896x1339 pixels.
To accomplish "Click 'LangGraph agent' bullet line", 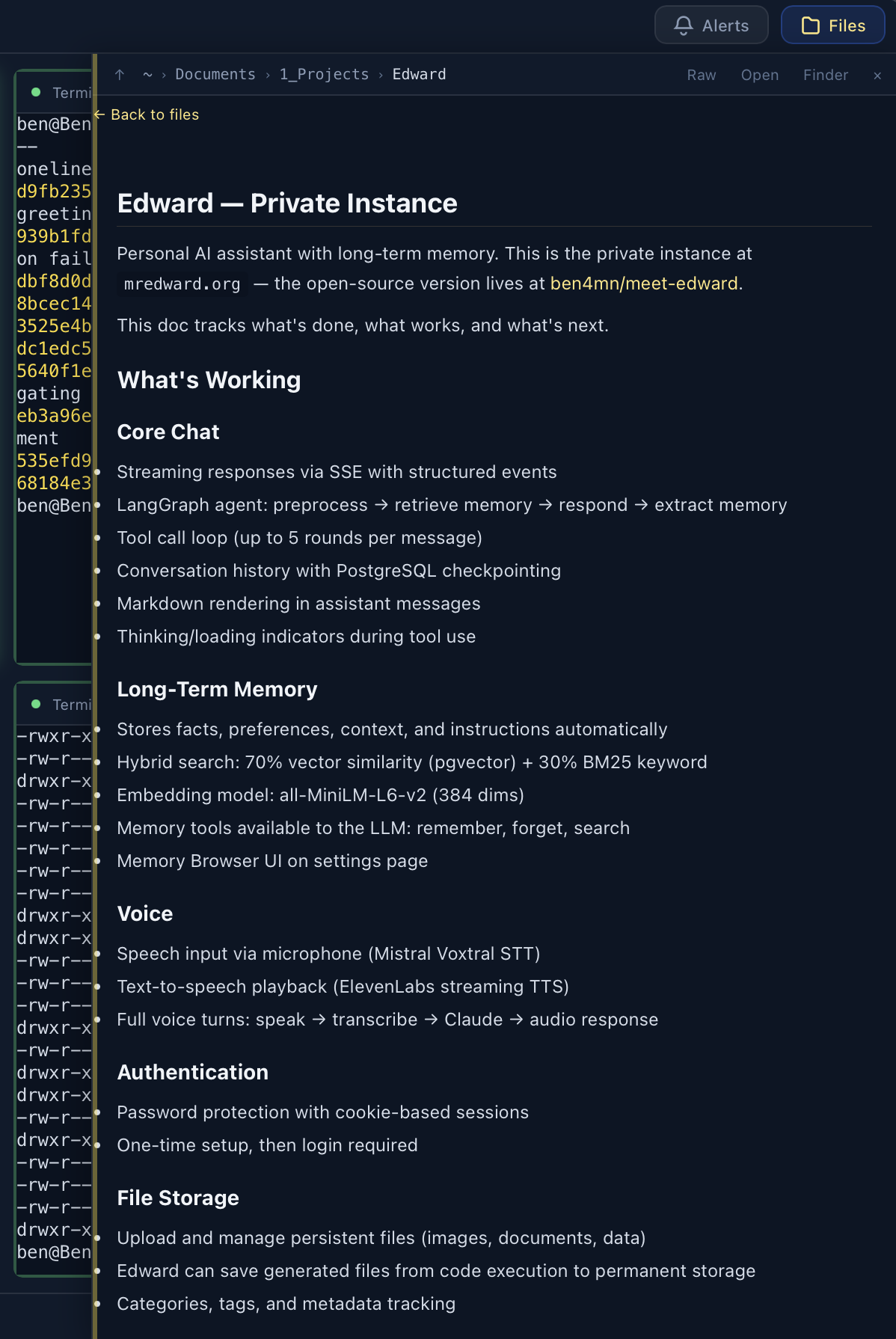I will pos(452,505).
